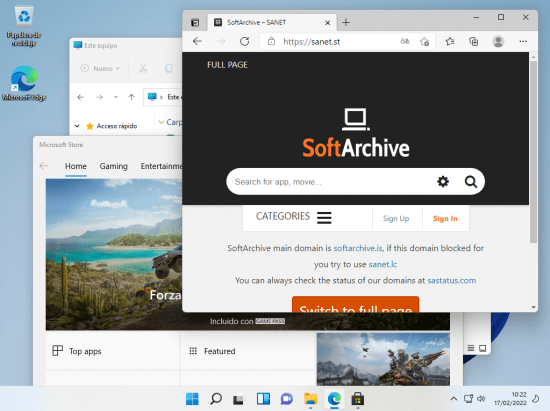Open Microsoft Edge desktop shortcut
Viewport: 550px width, 411px height.
pos(24,83)
